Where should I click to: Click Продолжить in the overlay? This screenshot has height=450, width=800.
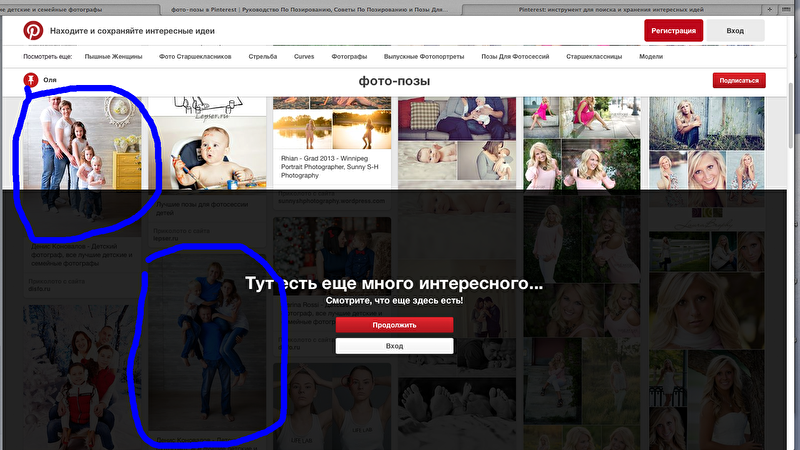coord(394,325)
